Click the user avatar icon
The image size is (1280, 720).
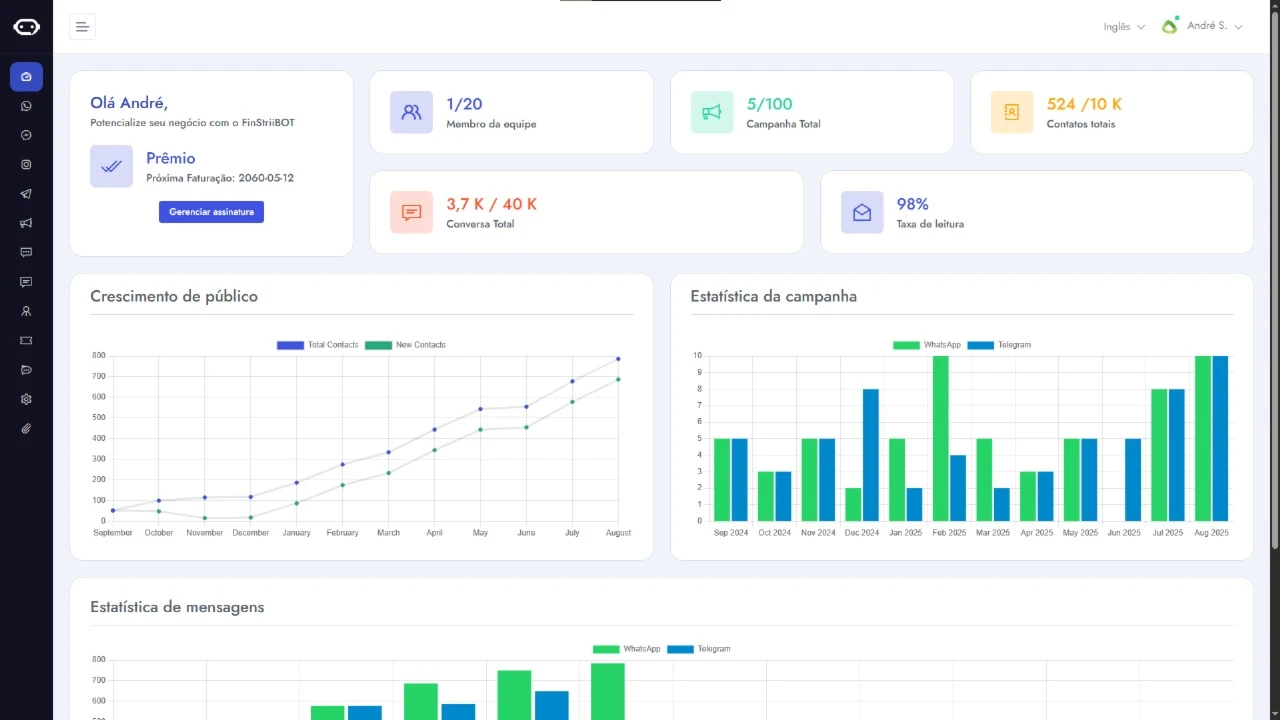(1170, 26)
